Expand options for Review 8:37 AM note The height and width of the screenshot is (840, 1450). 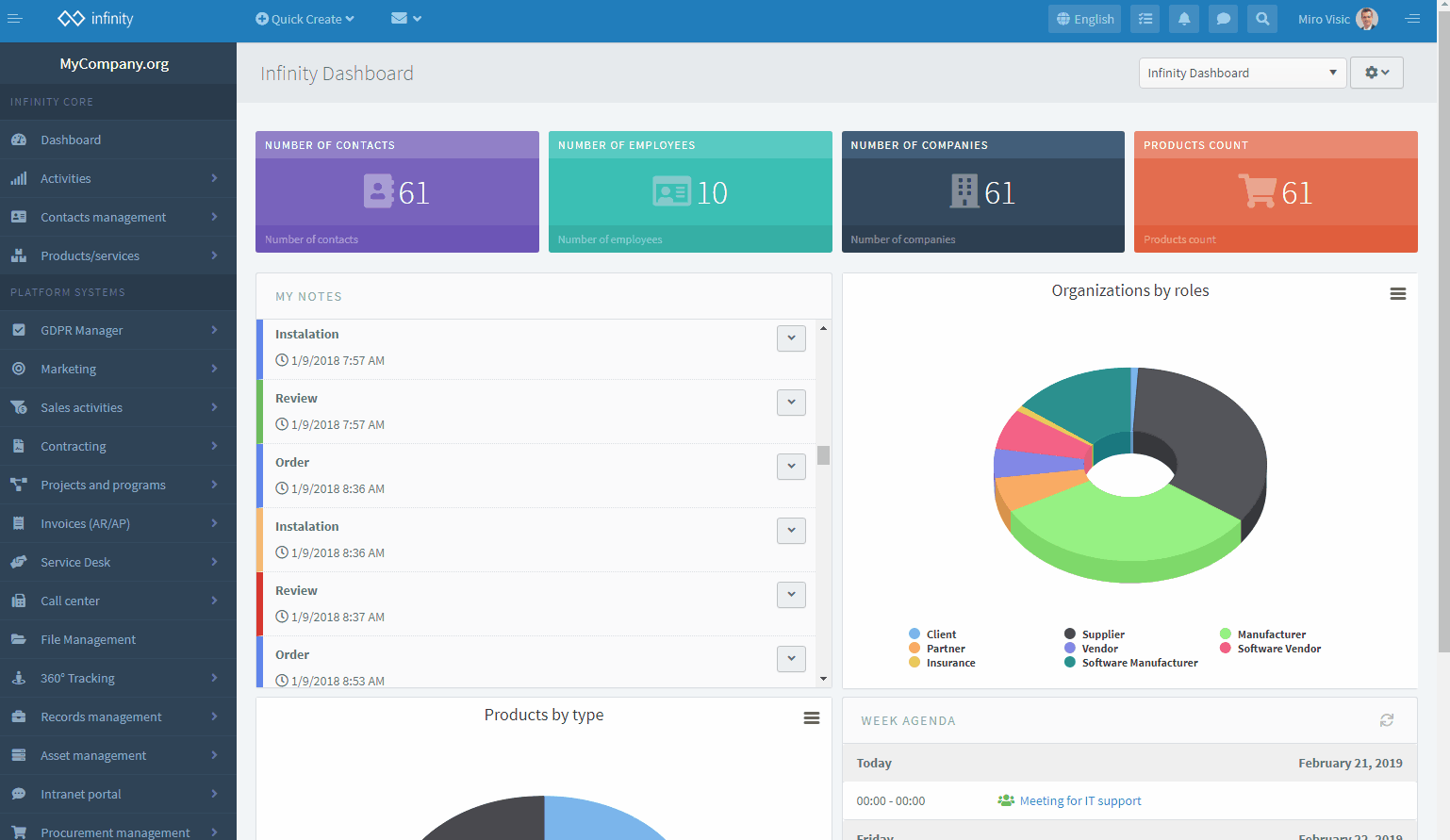coord(791,595)
